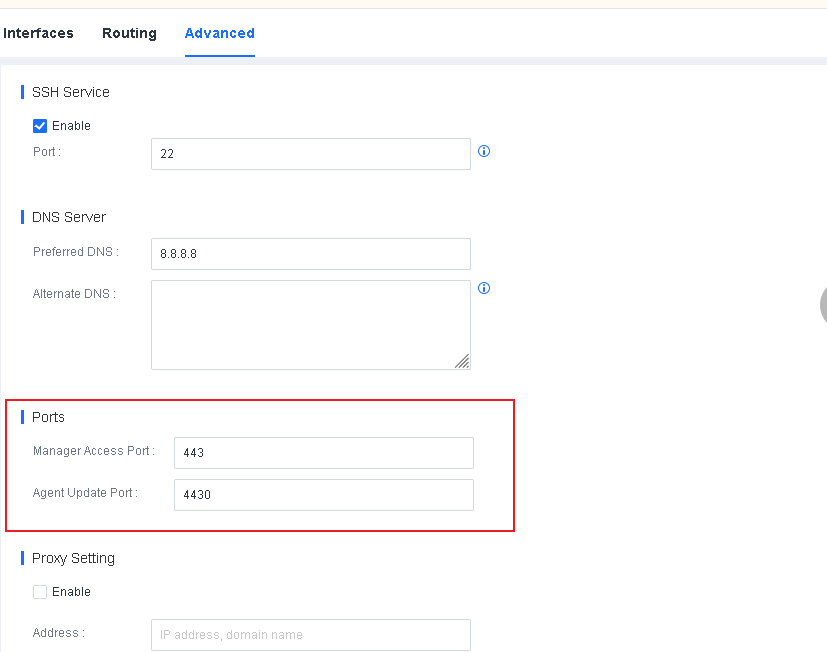Click the DNS Server section heading

(x=69, y=217)
